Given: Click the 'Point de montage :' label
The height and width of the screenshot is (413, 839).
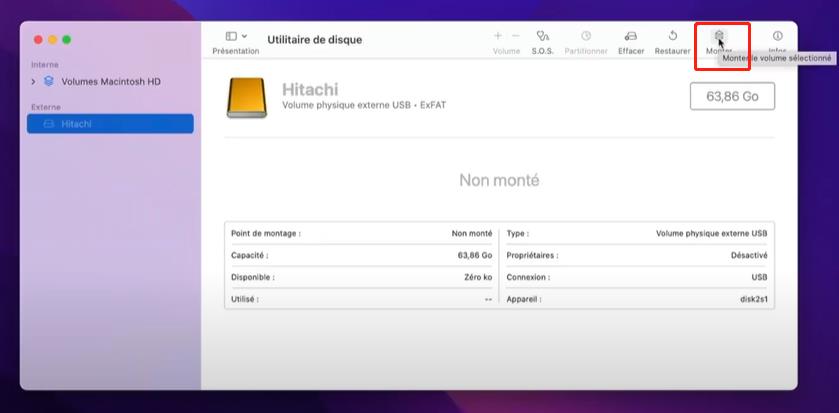Looking at the screenshot, I should 266,234.
